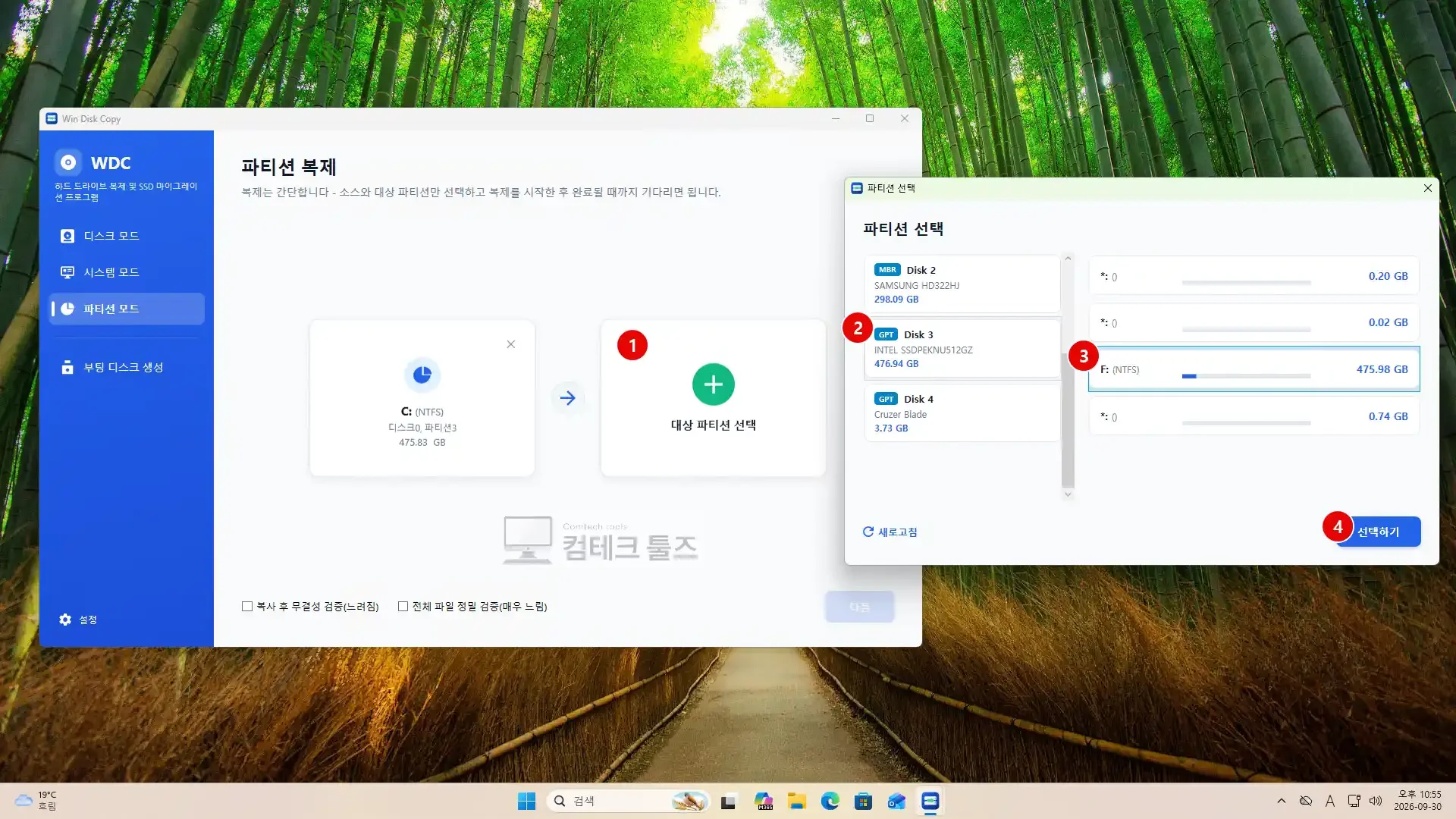Click the 다음 button
1456x819 pixels.
[860, 607]
